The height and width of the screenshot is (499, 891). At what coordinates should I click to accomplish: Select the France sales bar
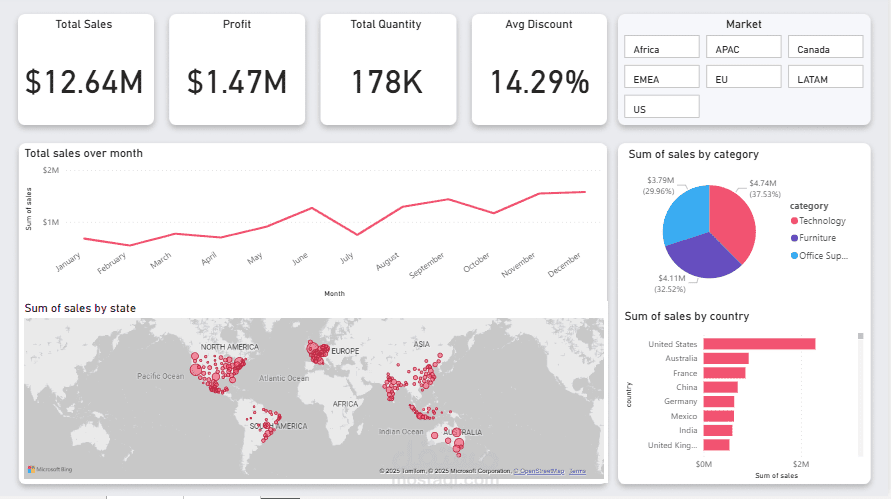click(724, 373)
